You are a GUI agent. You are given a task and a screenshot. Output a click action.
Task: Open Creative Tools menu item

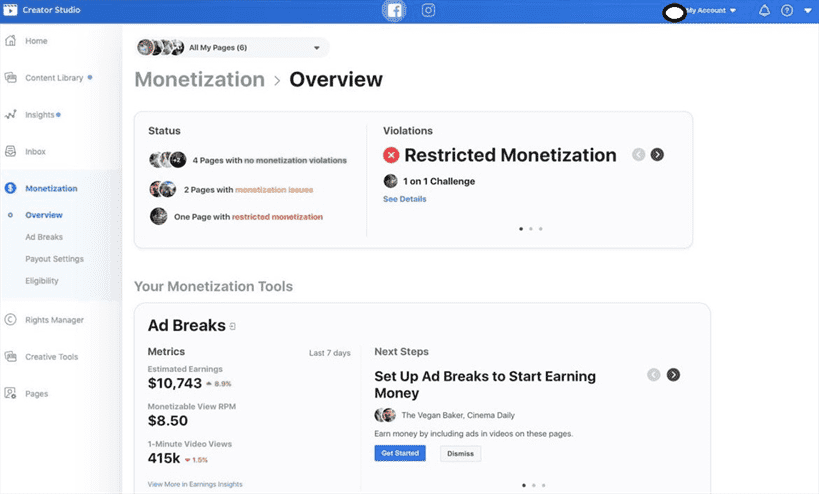tap(52, 357)
